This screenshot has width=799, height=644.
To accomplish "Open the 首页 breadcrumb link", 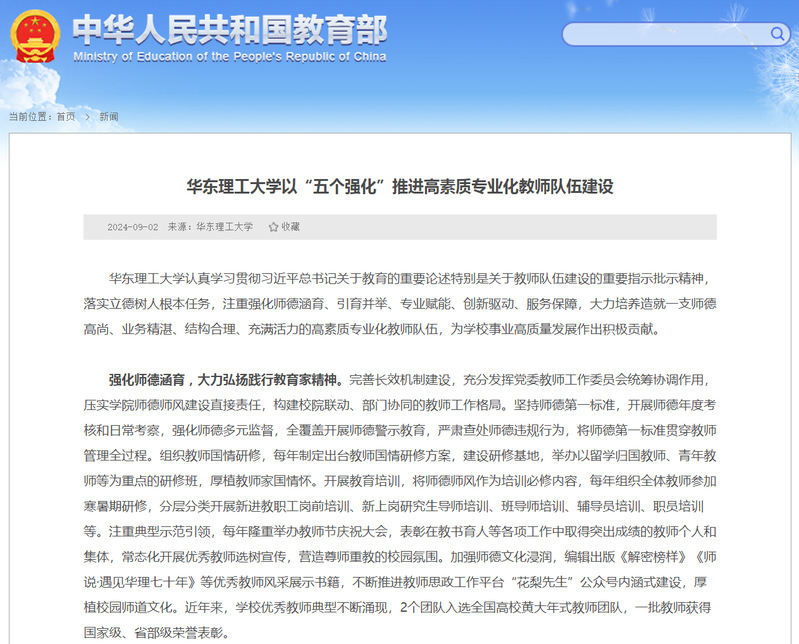I will (x=66, y=117).
